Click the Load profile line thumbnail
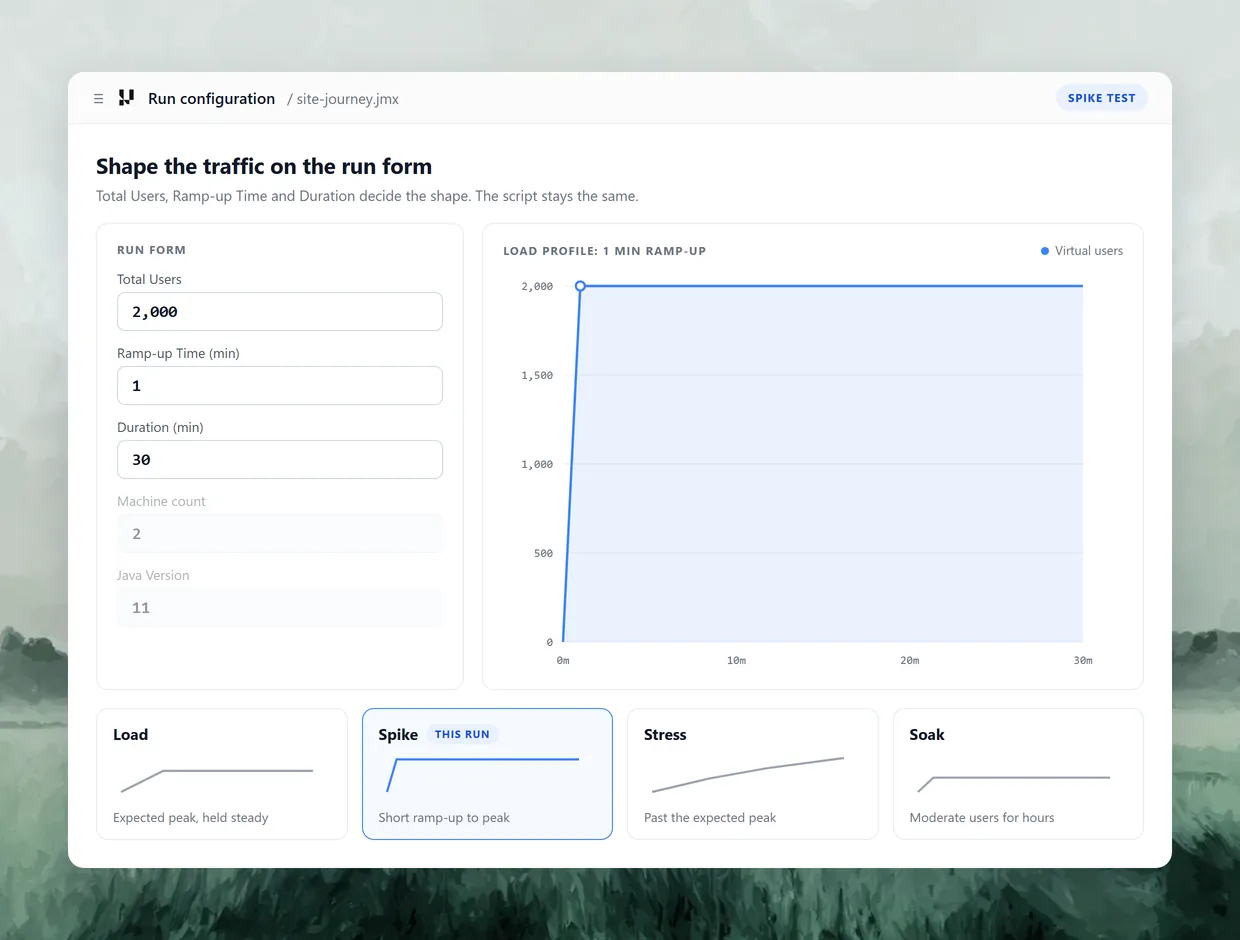 click(217, 778)
